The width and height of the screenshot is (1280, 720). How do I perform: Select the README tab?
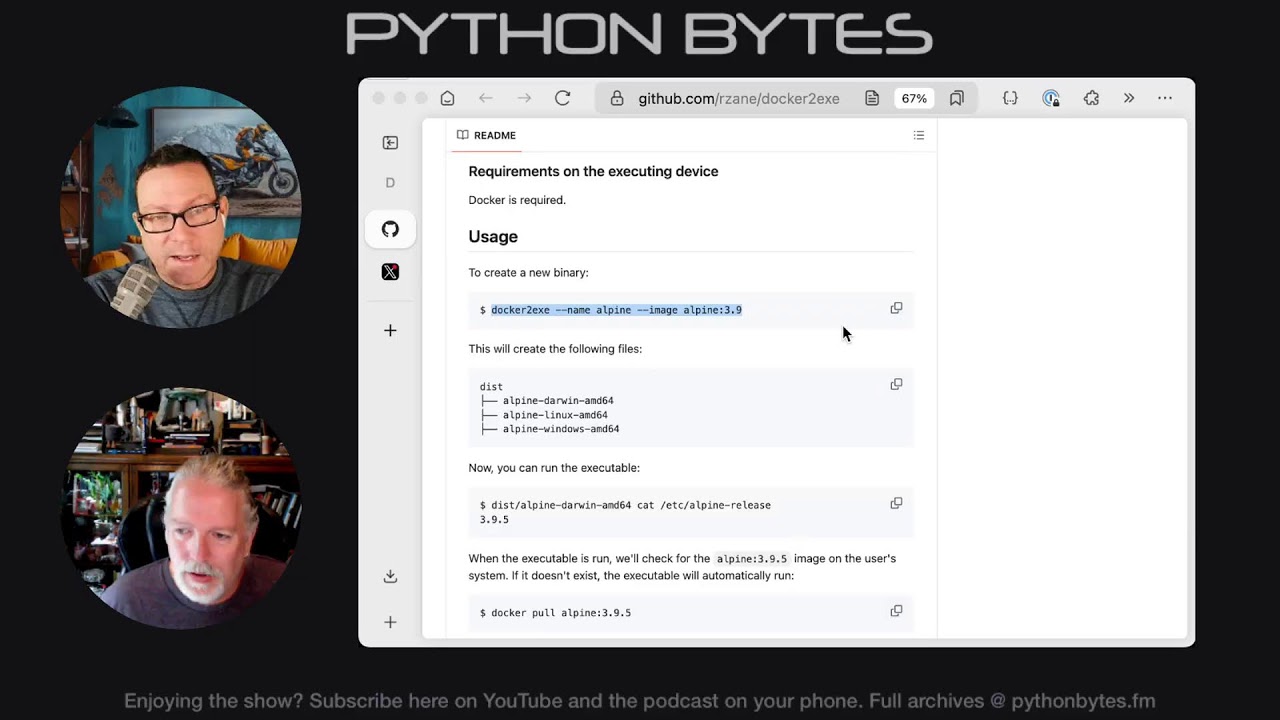[x=486, y=135]
